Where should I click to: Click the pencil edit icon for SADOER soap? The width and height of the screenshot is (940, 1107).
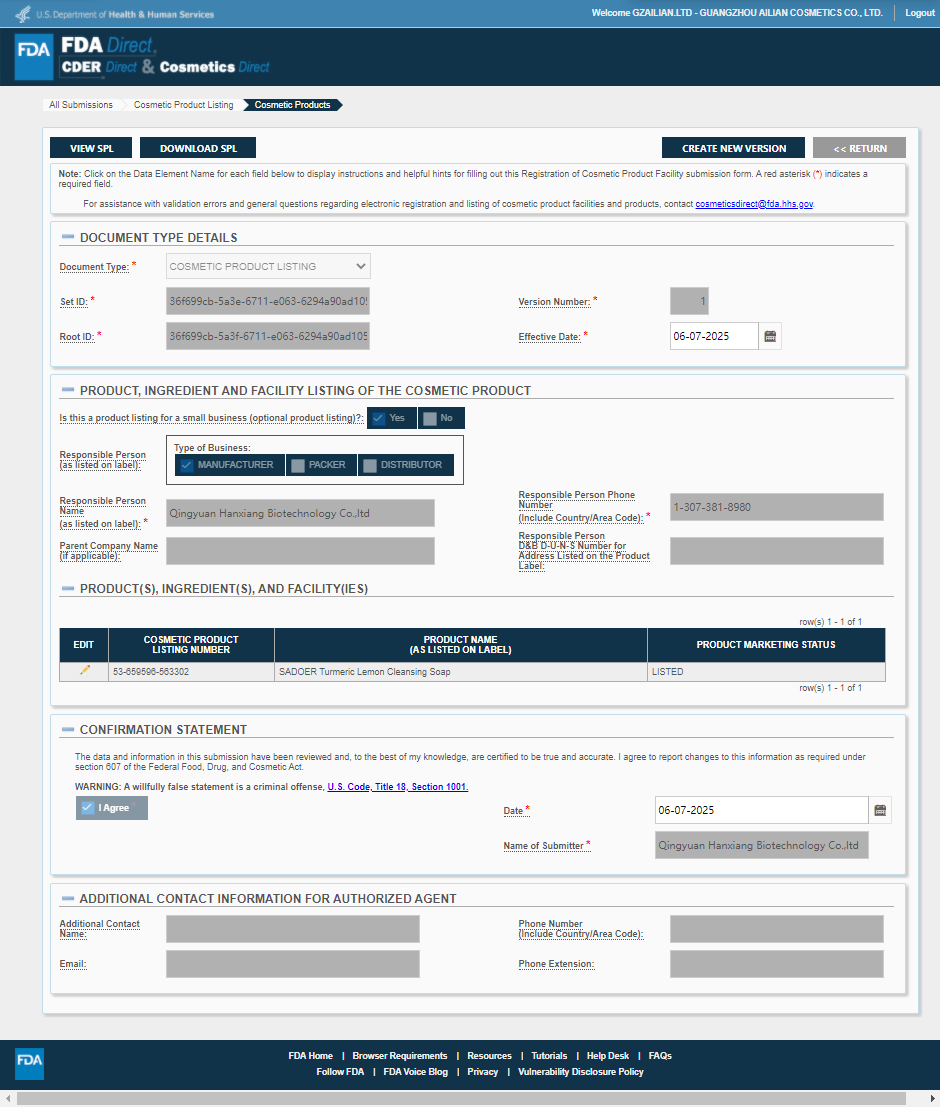tap(84, 671)
